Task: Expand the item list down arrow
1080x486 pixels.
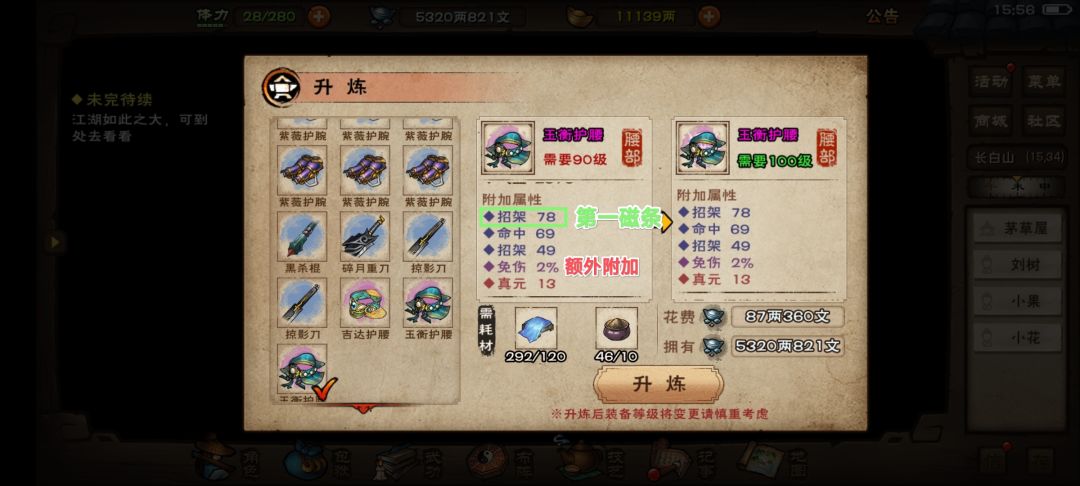Action: pyautogui.click(x=364, y=409)
